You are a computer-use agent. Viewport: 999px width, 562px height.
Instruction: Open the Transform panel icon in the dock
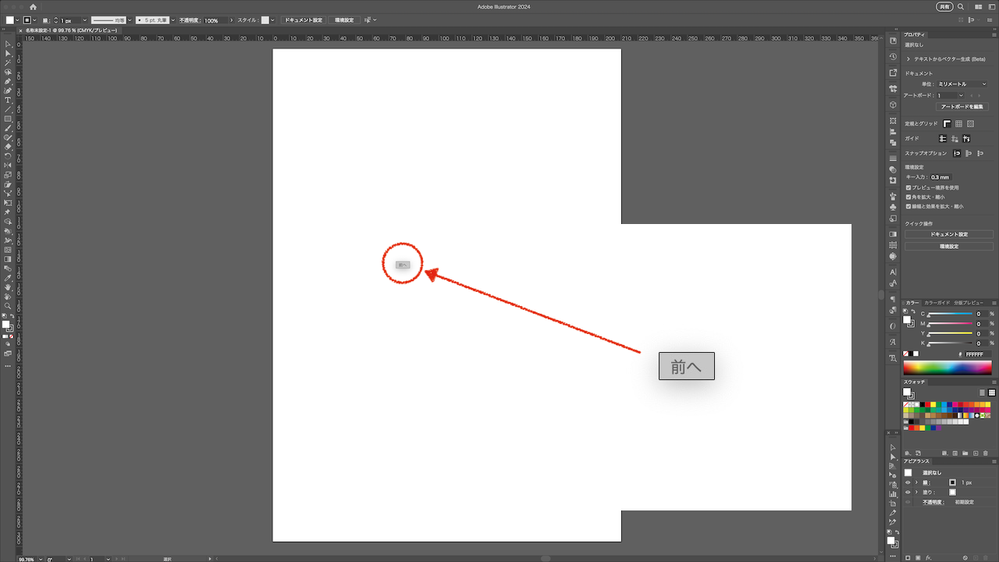(893, 120)
